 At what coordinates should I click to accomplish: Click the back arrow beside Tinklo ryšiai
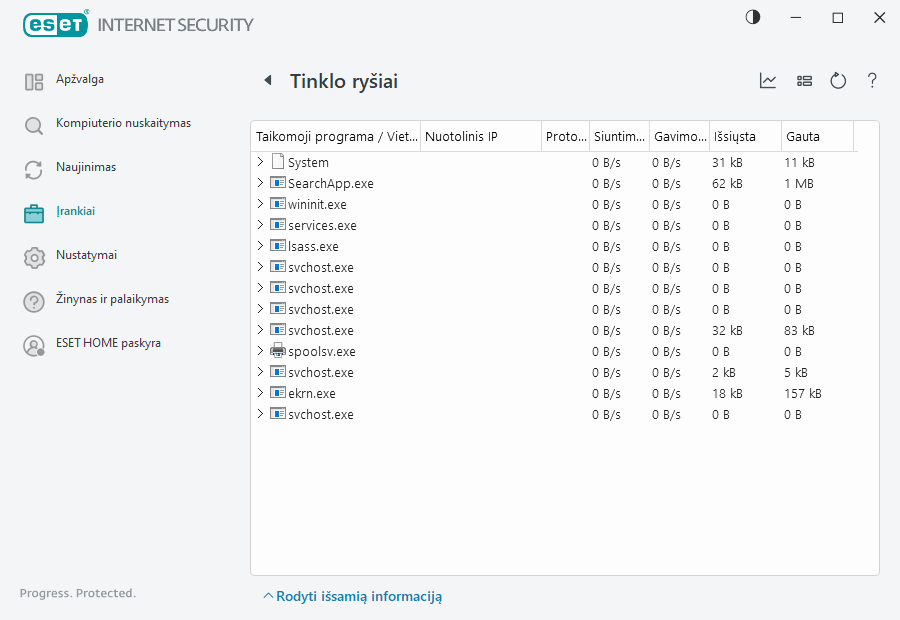coord(267,81)
